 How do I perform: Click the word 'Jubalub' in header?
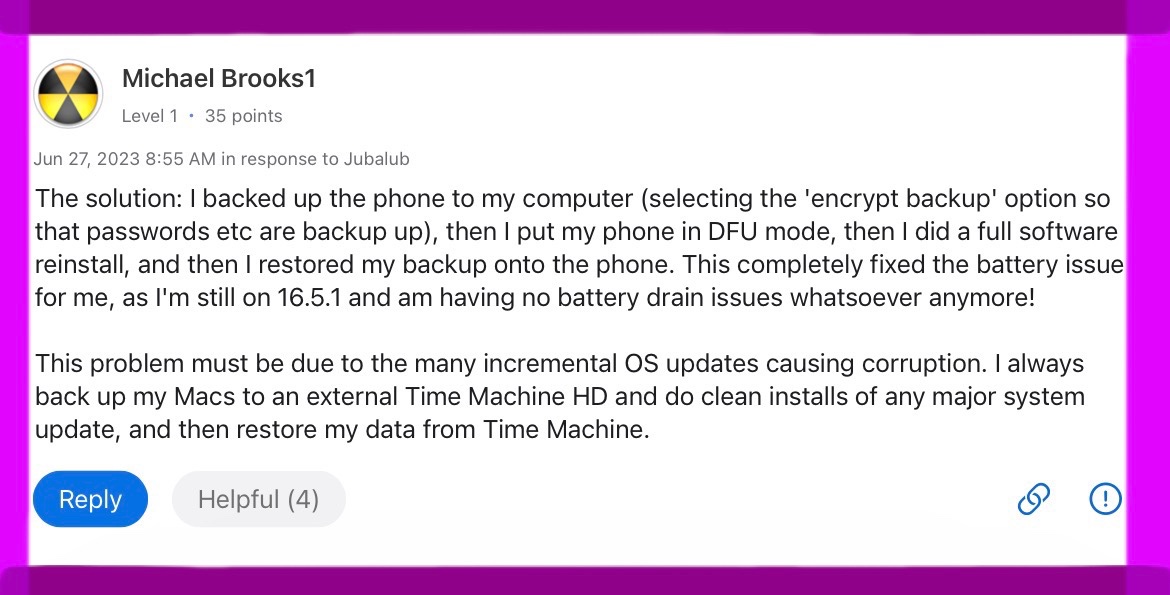tap(377, 159)
